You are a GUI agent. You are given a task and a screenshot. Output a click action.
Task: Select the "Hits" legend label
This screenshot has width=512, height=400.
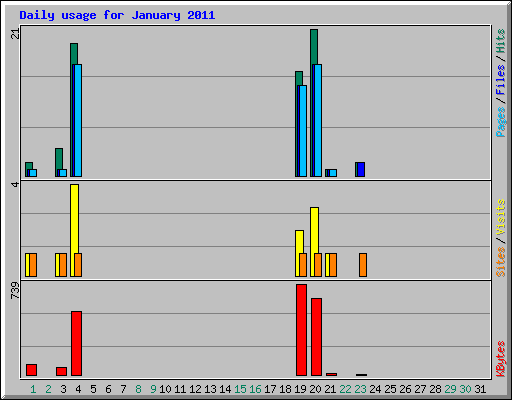(x=500, y=41)
